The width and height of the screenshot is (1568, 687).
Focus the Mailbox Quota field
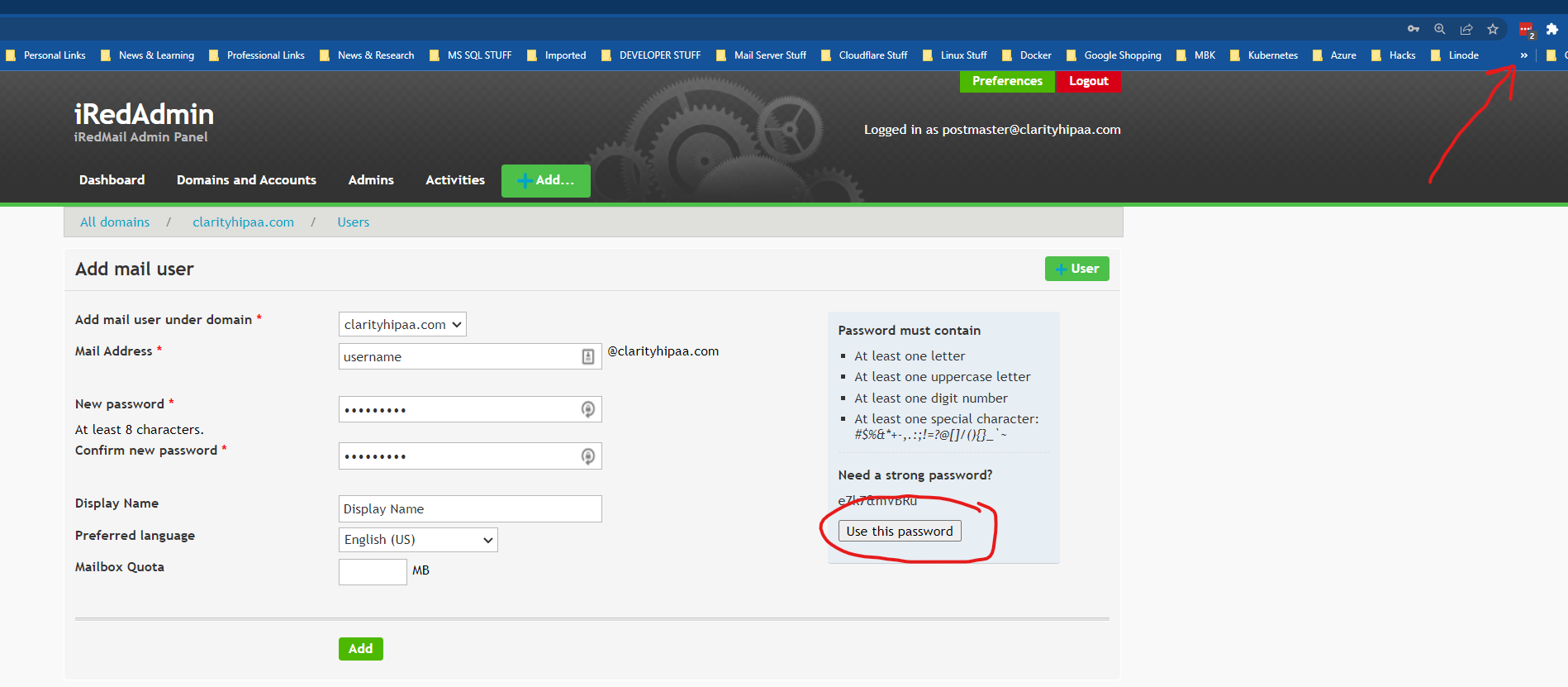pos(373,572)
